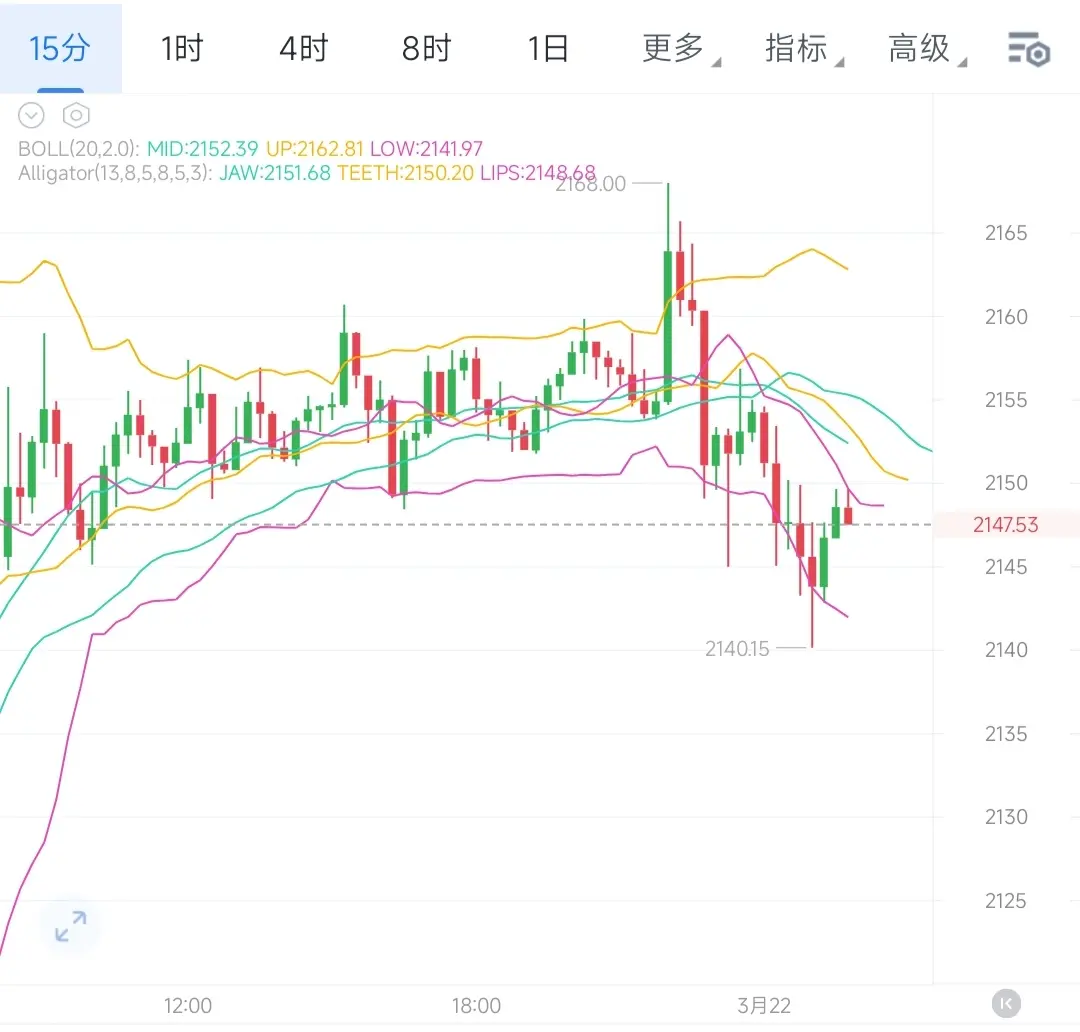Click the 2140.15 low price marker

click(737, 649)
